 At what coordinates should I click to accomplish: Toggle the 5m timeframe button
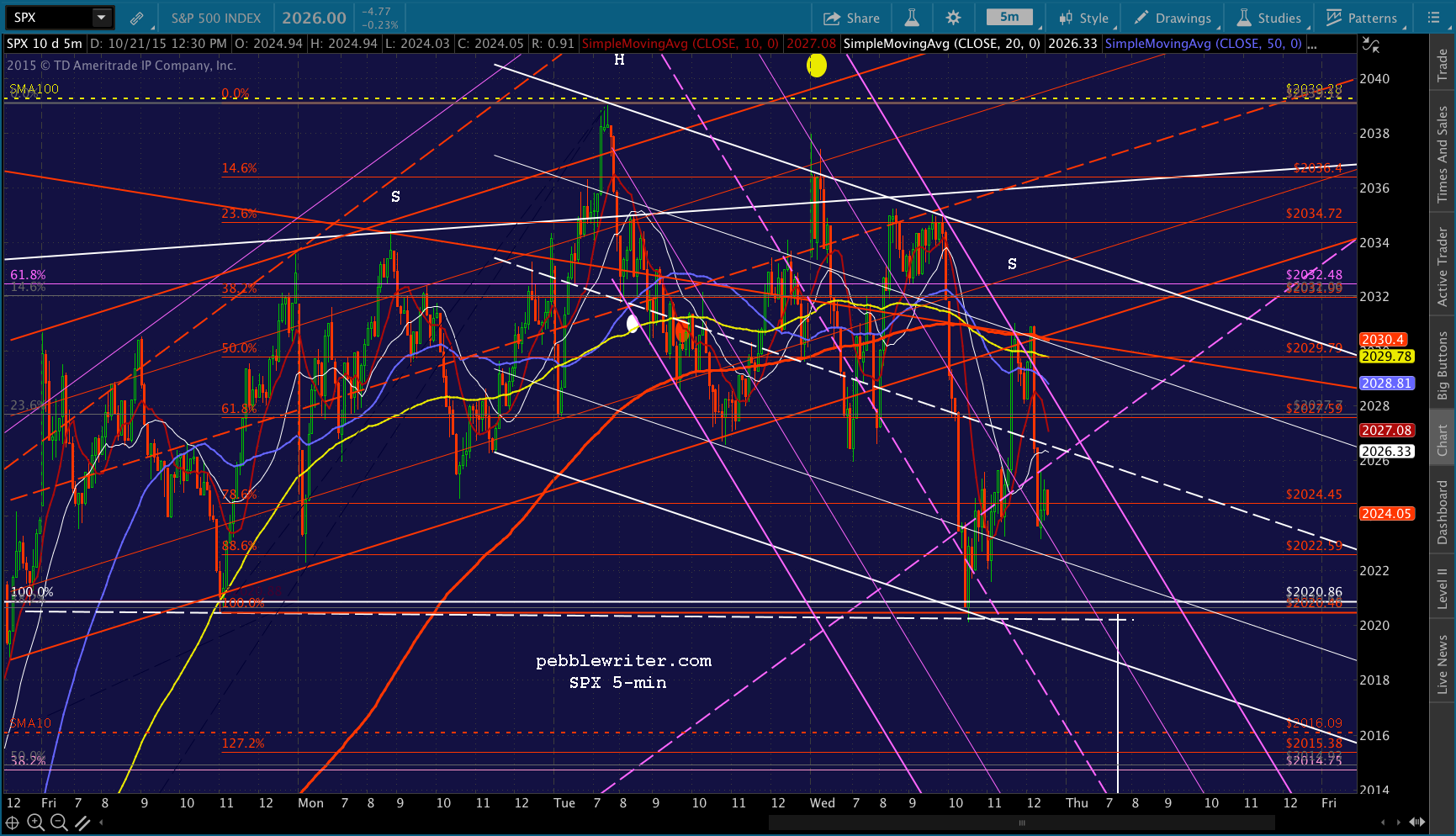coord(1009,18)
